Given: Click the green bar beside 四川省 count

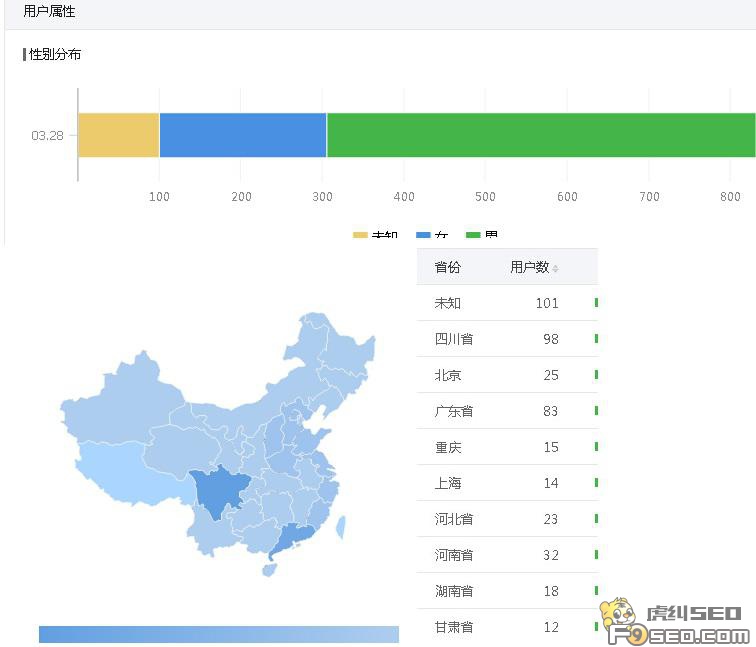Looking at the screenshot, I should click(596, 338).
